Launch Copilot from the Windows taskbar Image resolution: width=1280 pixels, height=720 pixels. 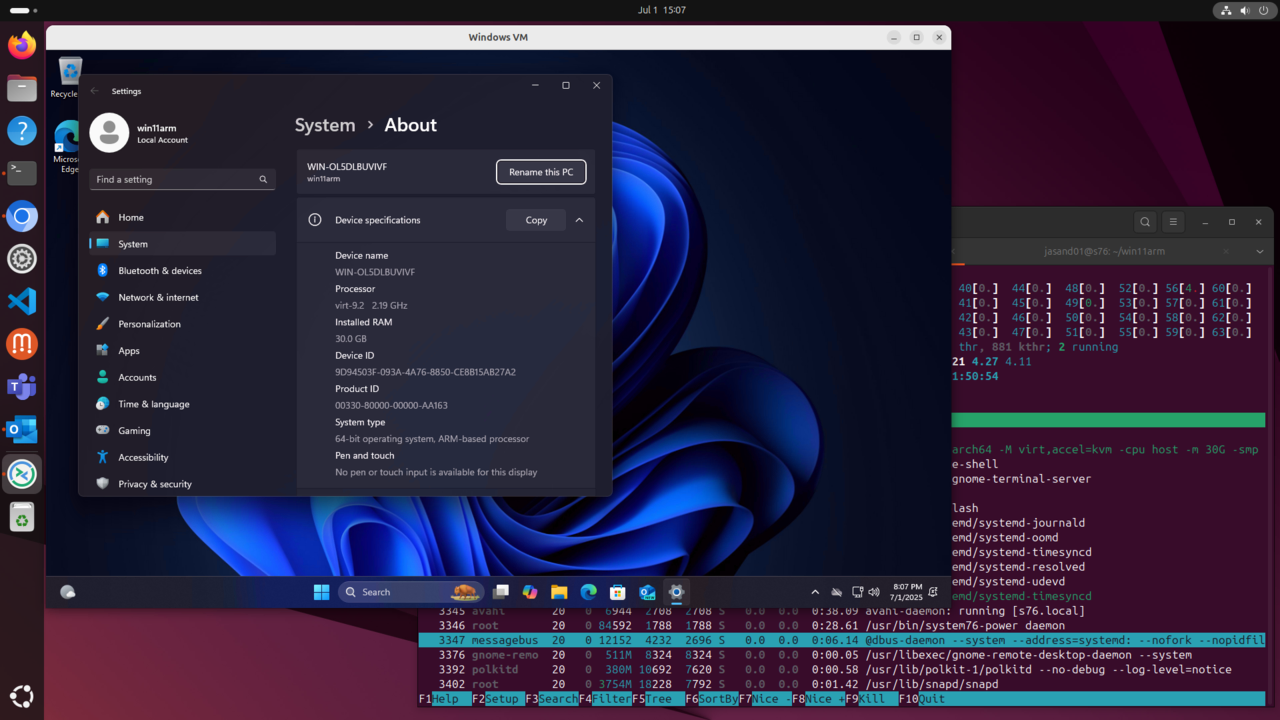click(x=529, y=591)
